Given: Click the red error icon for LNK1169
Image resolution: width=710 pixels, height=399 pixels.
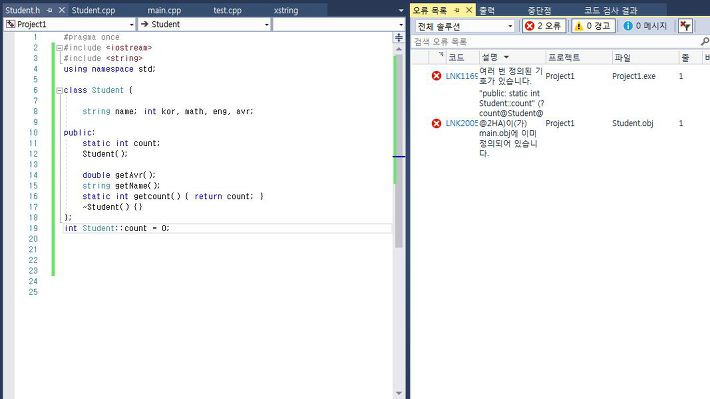Looking at the screenshot, I should click(x=436, y=76).
